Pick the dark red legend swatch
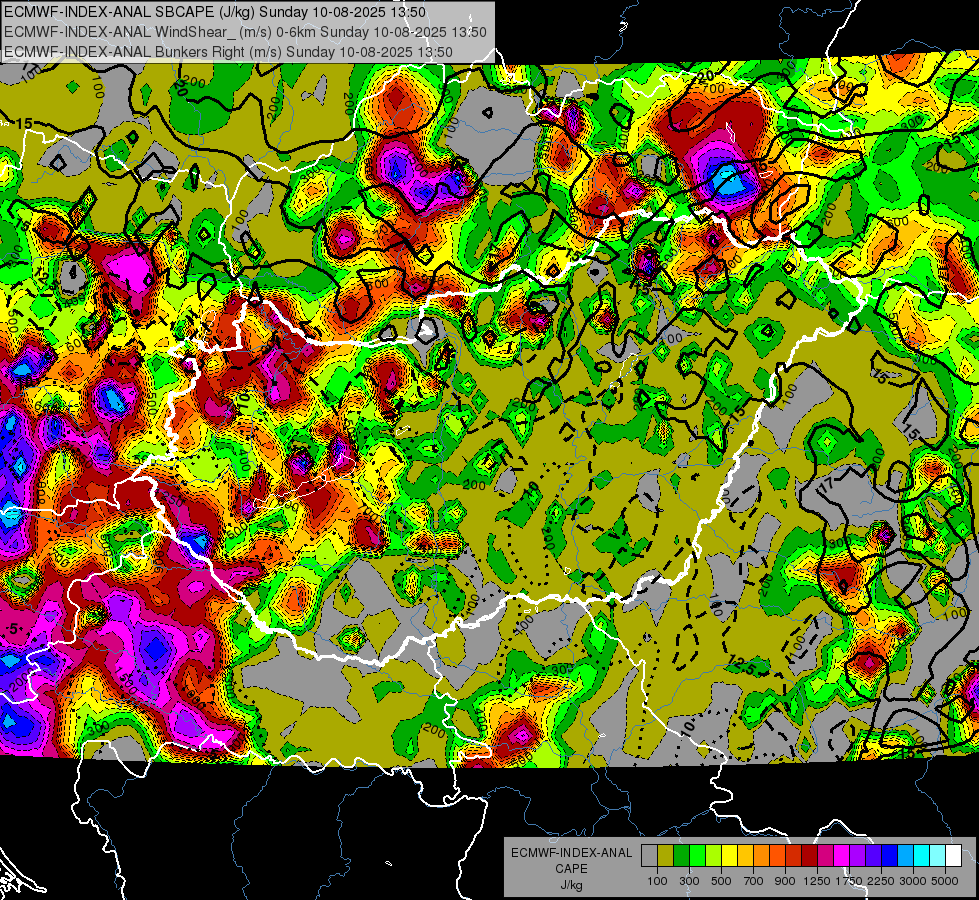Screen dimensions: 979x900 pos(809,856)
